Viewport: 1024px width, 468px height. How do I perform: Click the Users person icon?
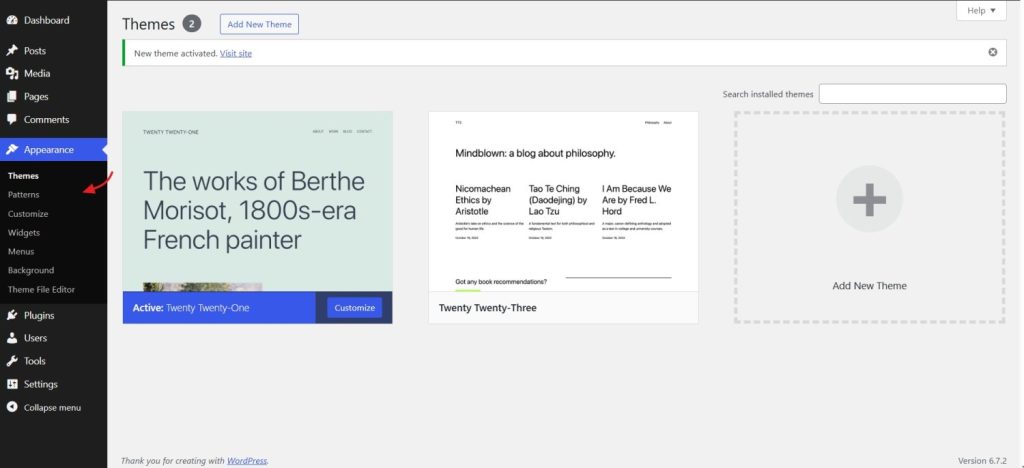click(x=12, y=338)
